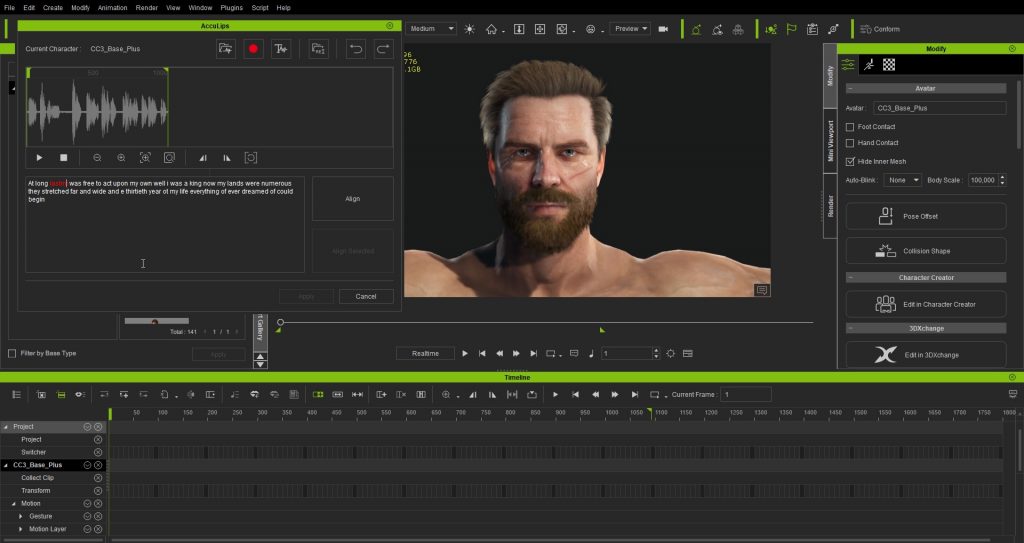This screenshot has width=1024, height=543.
Task: Toggle the Realtime playback mode button
Action: point(425,354)
